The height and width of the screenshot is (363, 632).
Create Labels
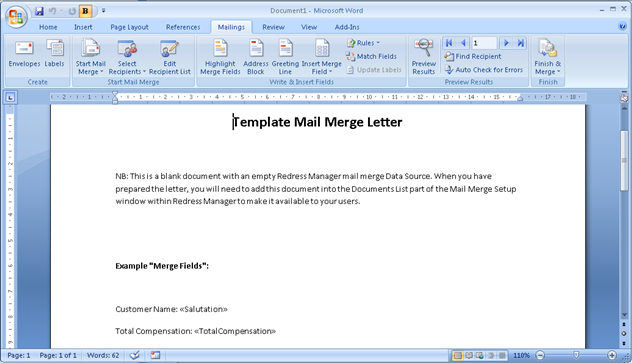pyautogui.click(x=54, y=53)
